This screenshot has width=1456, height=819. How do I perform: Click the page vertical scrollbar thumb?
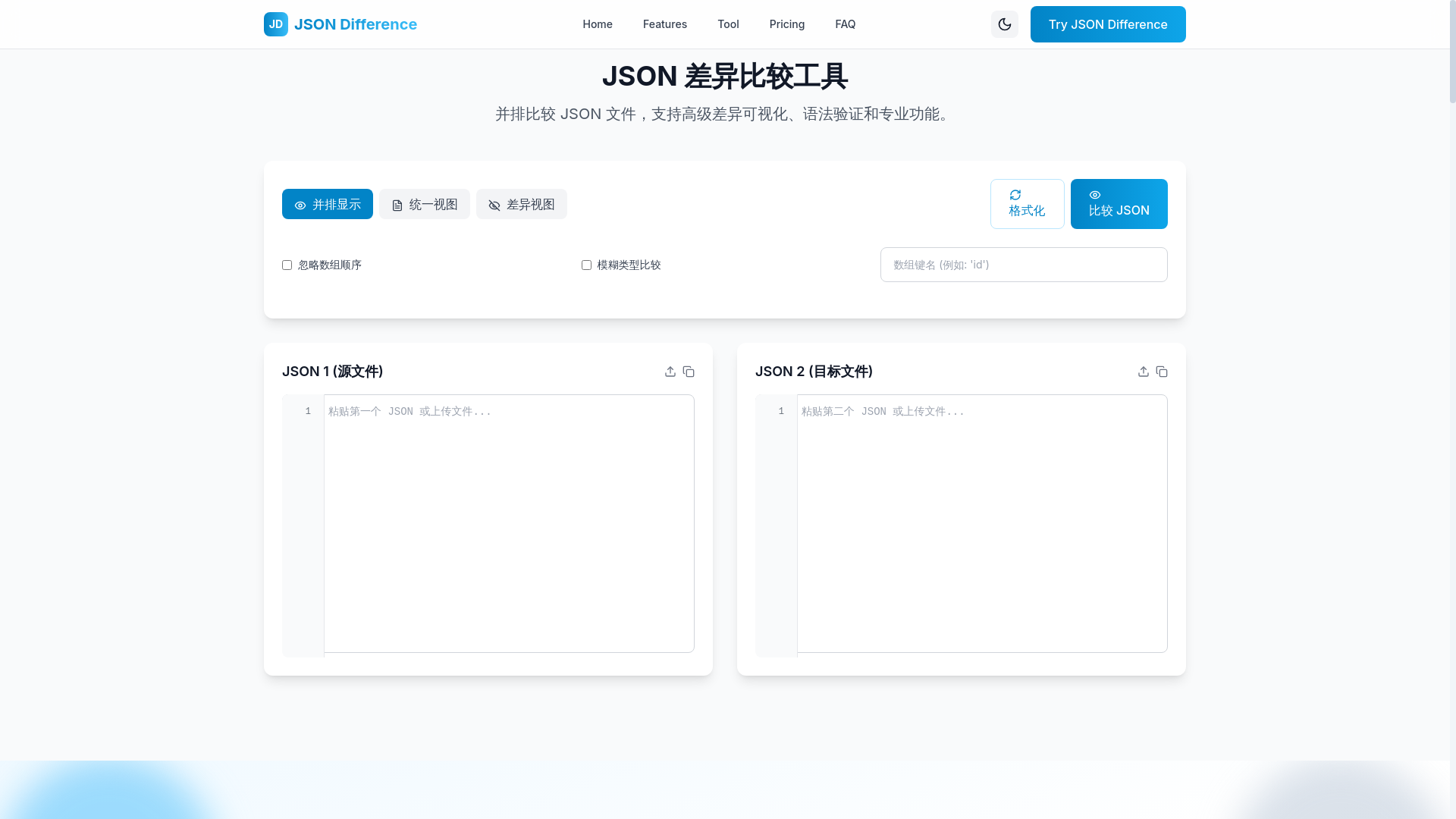(x=1453, y=52)
